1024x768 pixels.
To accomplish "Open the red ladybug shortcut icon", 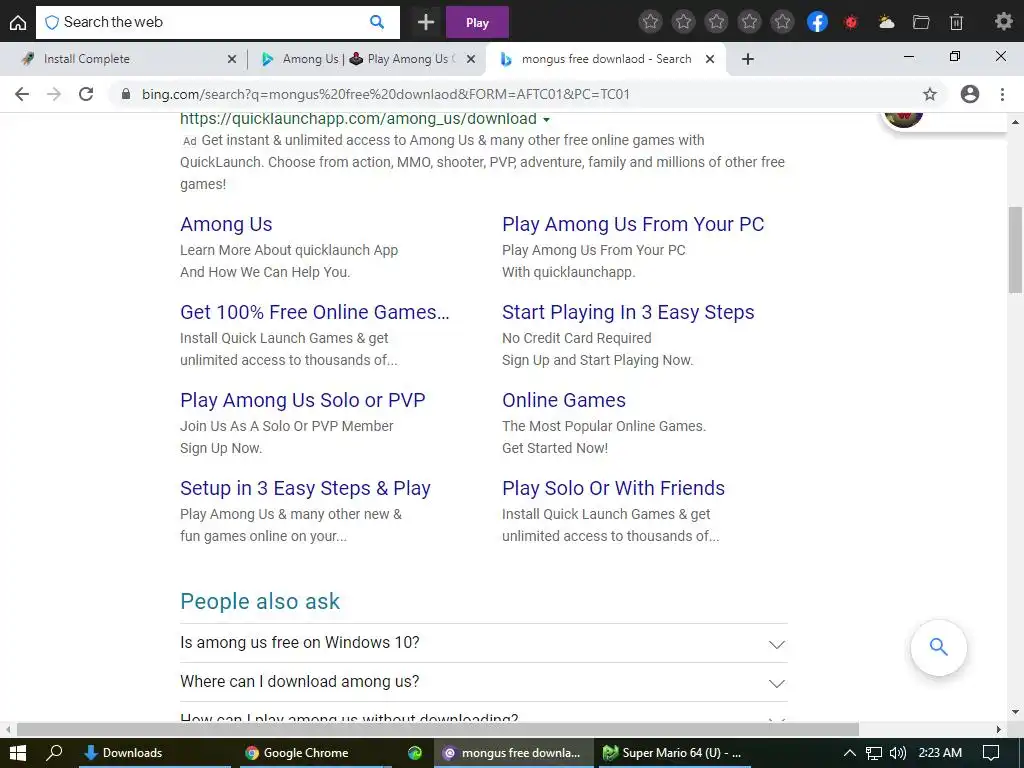I will coord(851,23).
